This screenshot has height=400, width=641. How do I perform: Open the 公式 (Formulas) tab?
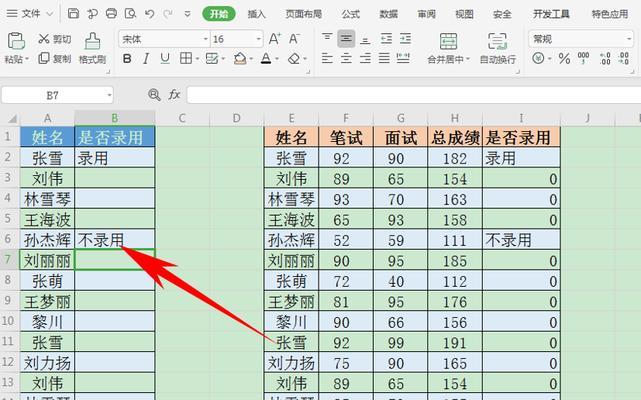coord(350,14)
